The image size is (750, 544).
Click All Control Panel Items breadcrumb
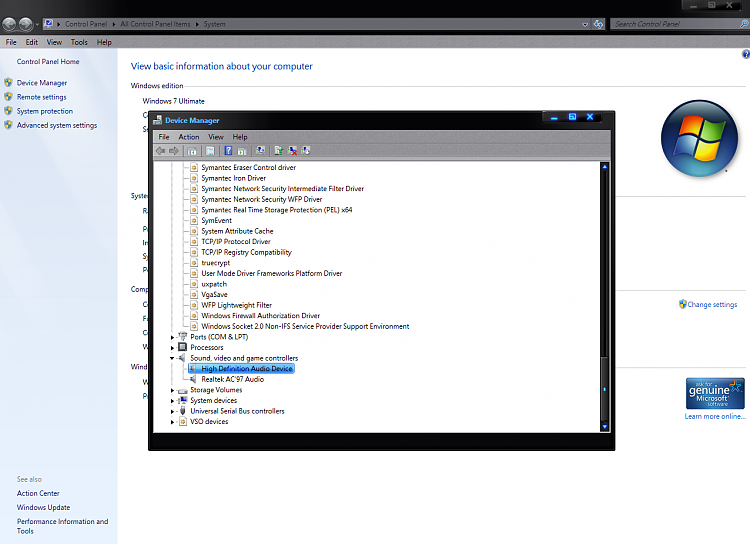click(x=155, y=24)
